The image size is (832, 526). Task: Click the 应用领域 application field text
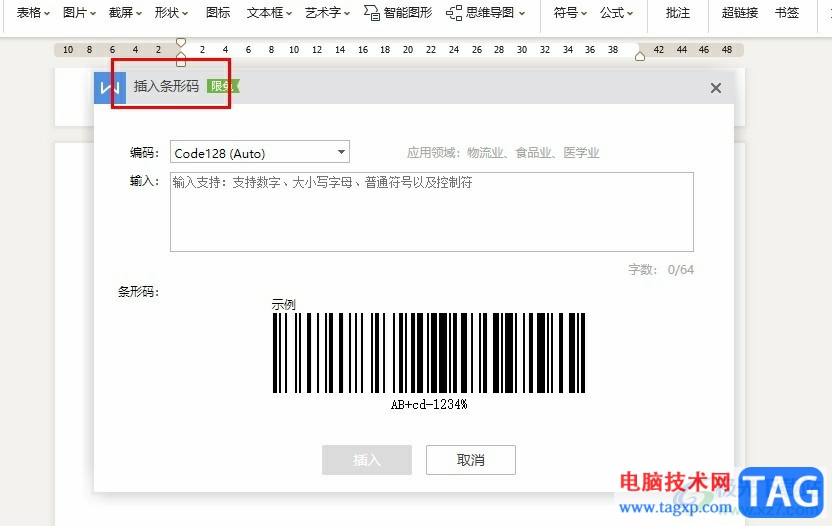[x=503, y=153]
